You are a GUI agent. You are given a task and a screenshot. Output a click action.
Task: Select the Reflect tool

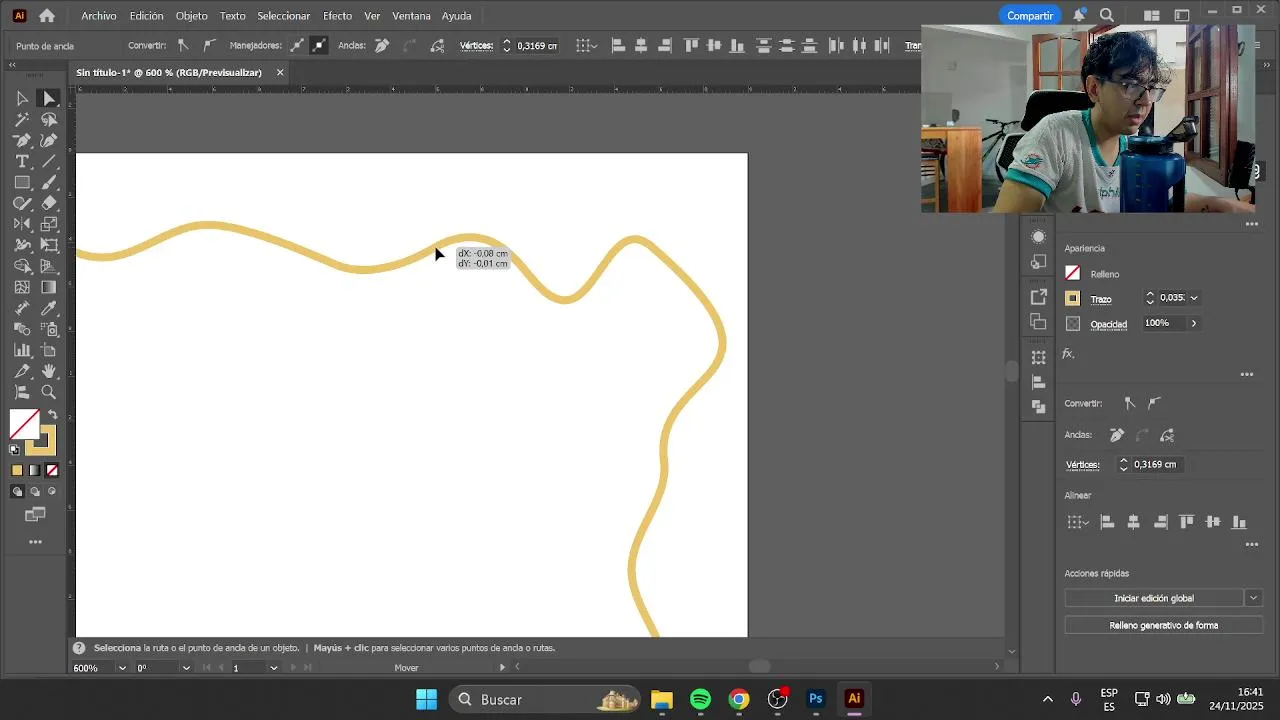pos(22,225)
